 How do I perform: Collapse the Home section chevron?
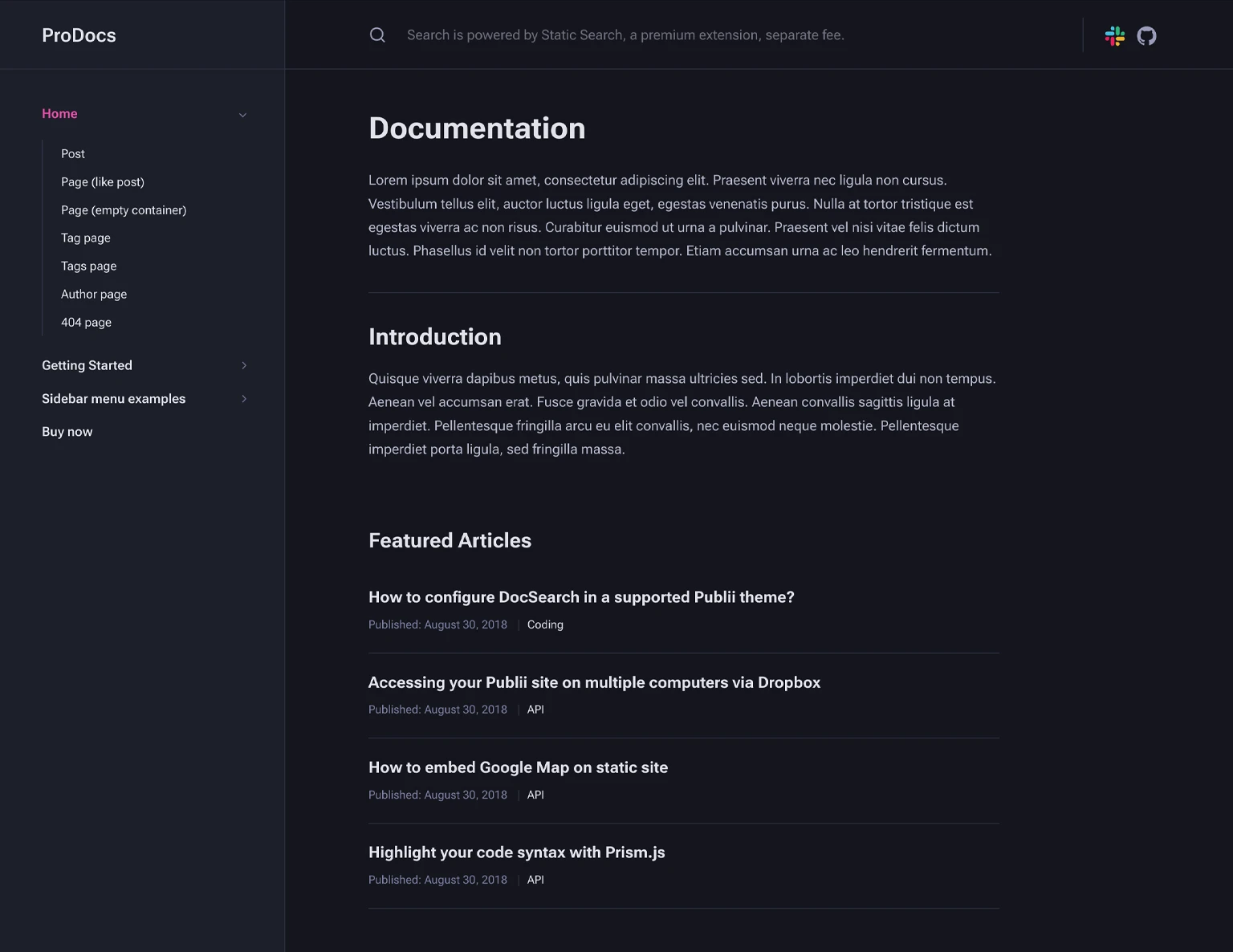(242, 115)
